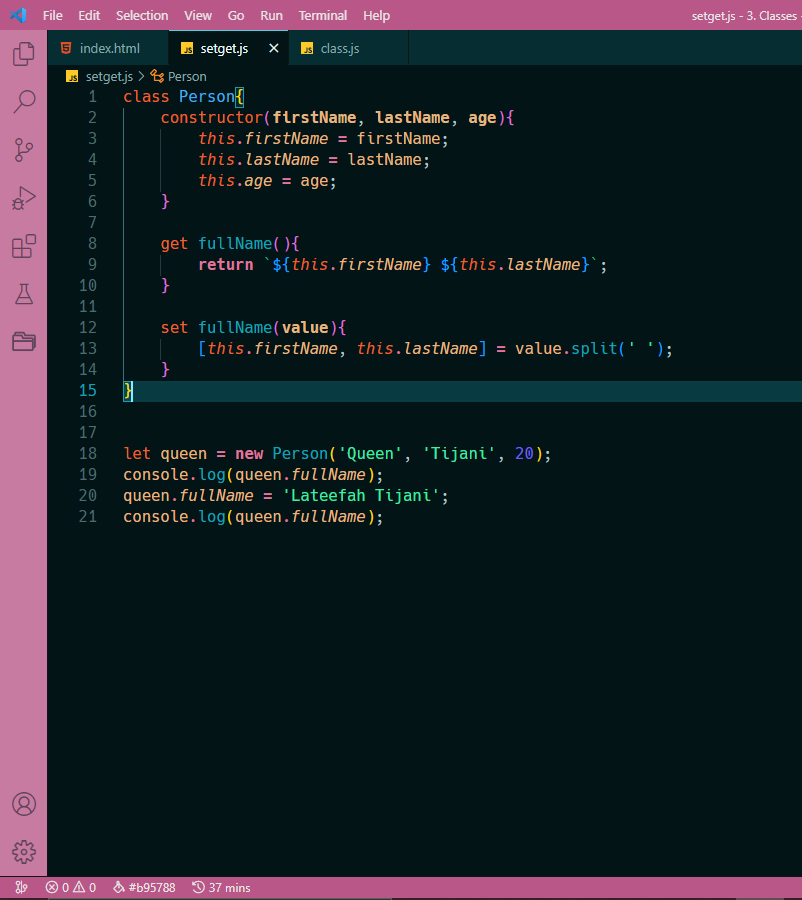Open the Extensions view
The image size is (802, 900).
24,246
